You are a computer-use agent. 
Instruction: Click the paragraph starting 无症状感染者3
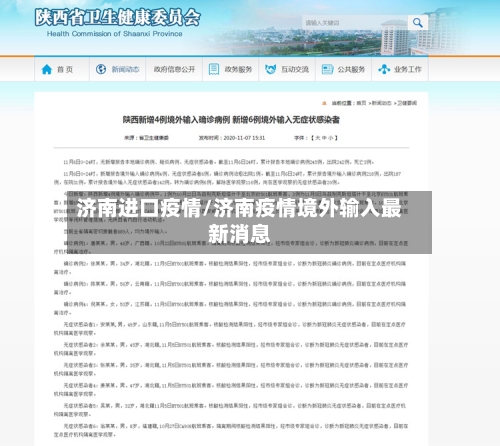pos(231,369)
